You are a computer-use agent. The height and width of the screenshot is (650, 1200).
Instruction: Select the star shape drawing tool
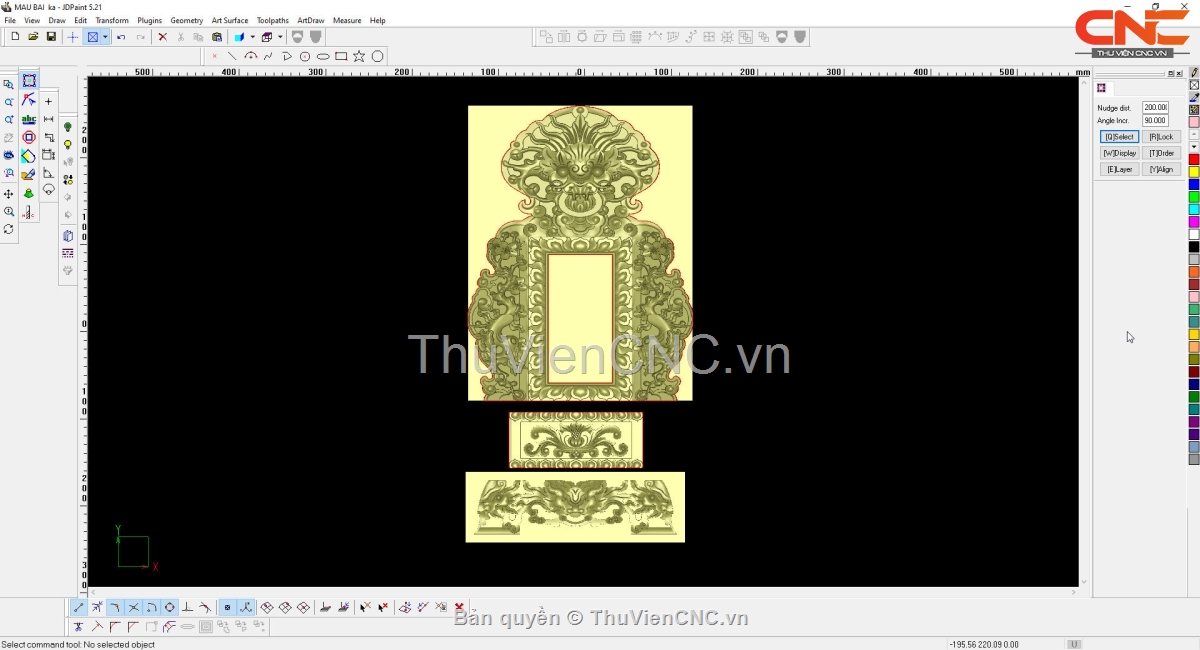[x=359, y=56]
